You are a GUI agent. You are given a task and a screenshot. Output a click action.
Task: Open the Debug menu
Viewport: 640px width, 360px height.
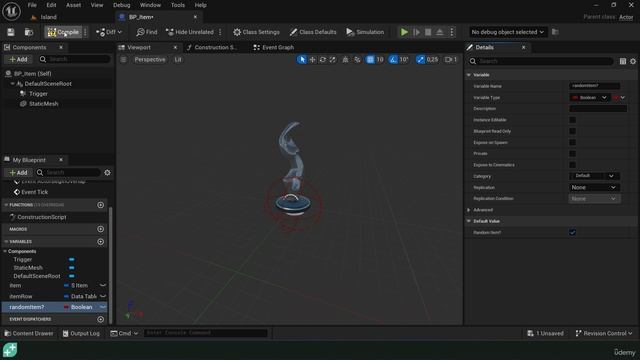point(121,5)
